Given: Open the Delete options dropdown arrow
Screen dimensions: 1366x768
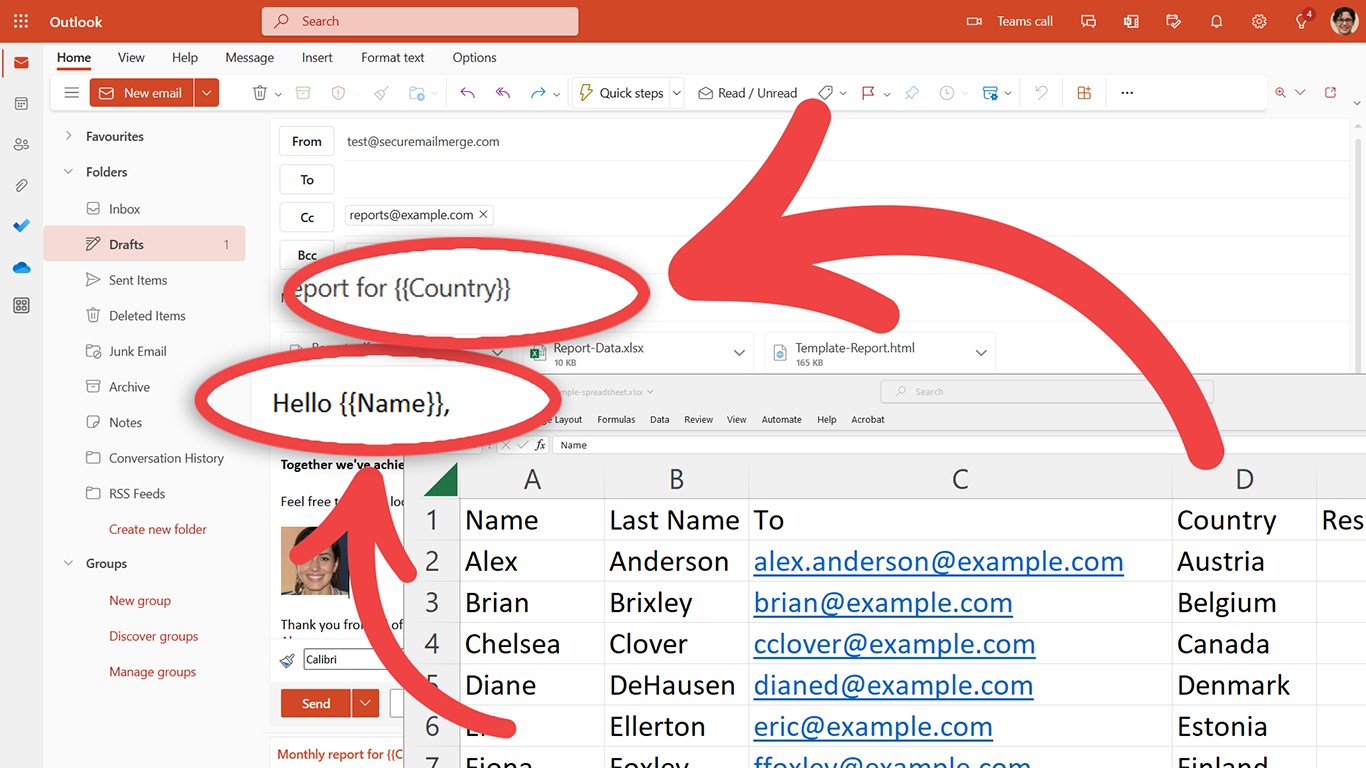Looking at the screenshot, I should (279, 94).
